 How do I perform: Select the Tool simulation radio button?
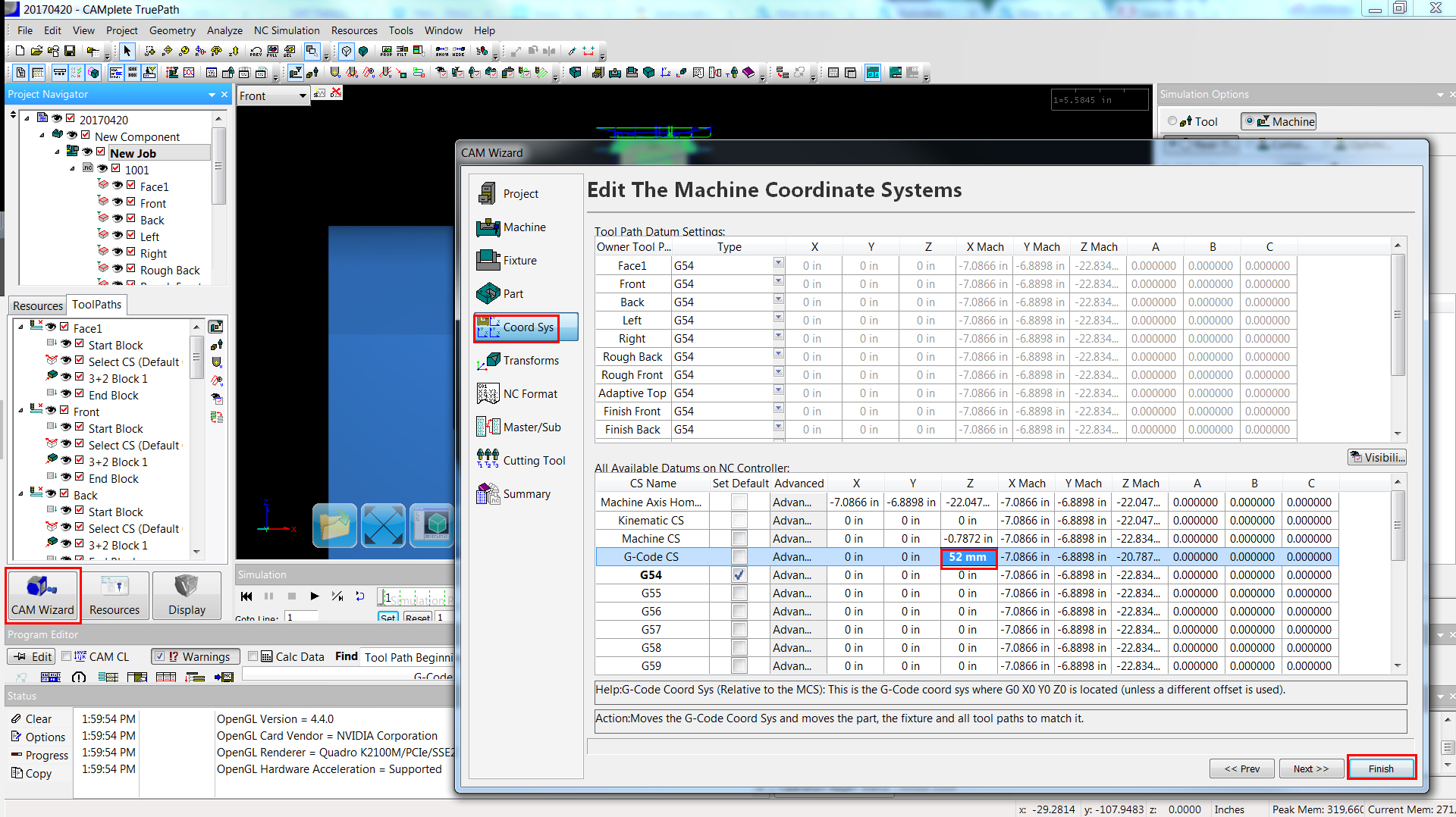coord(1173,121)
